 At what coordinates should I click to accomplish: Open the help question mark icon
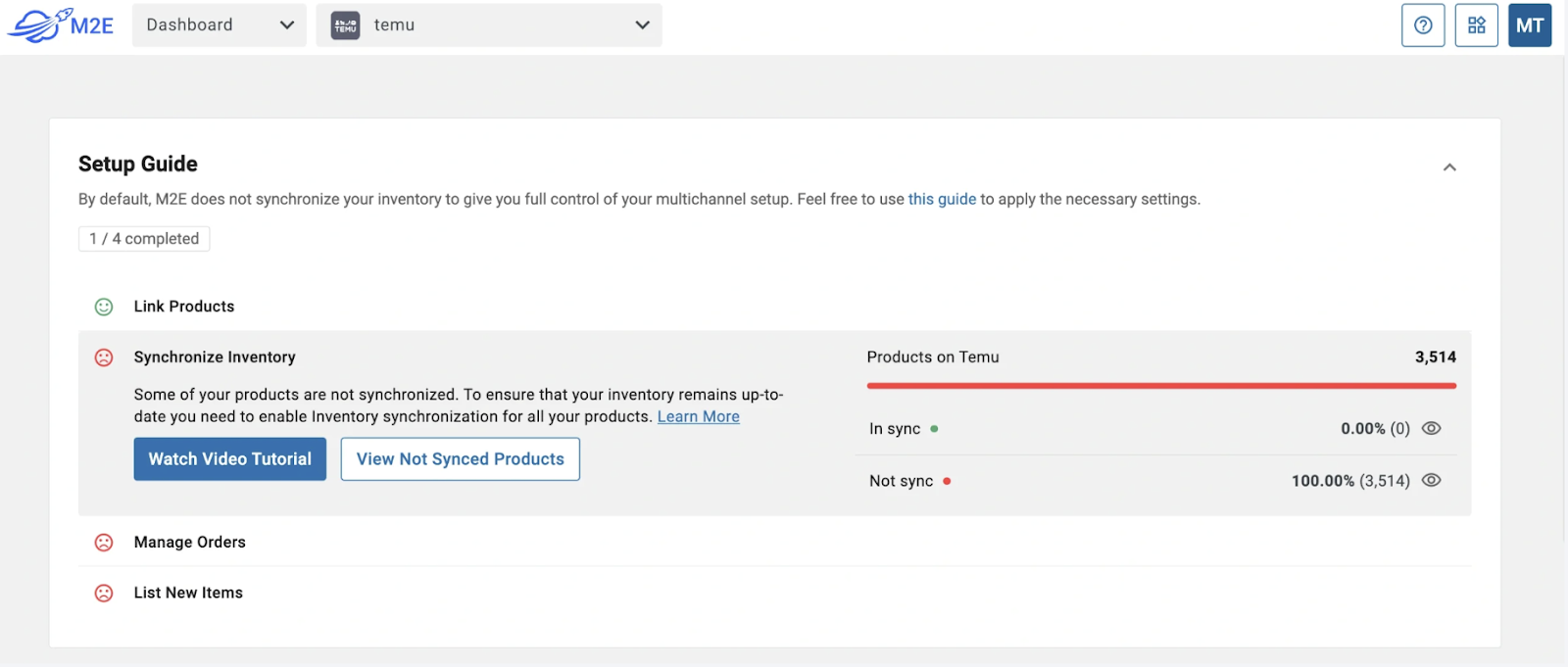tap(1423, 25)
